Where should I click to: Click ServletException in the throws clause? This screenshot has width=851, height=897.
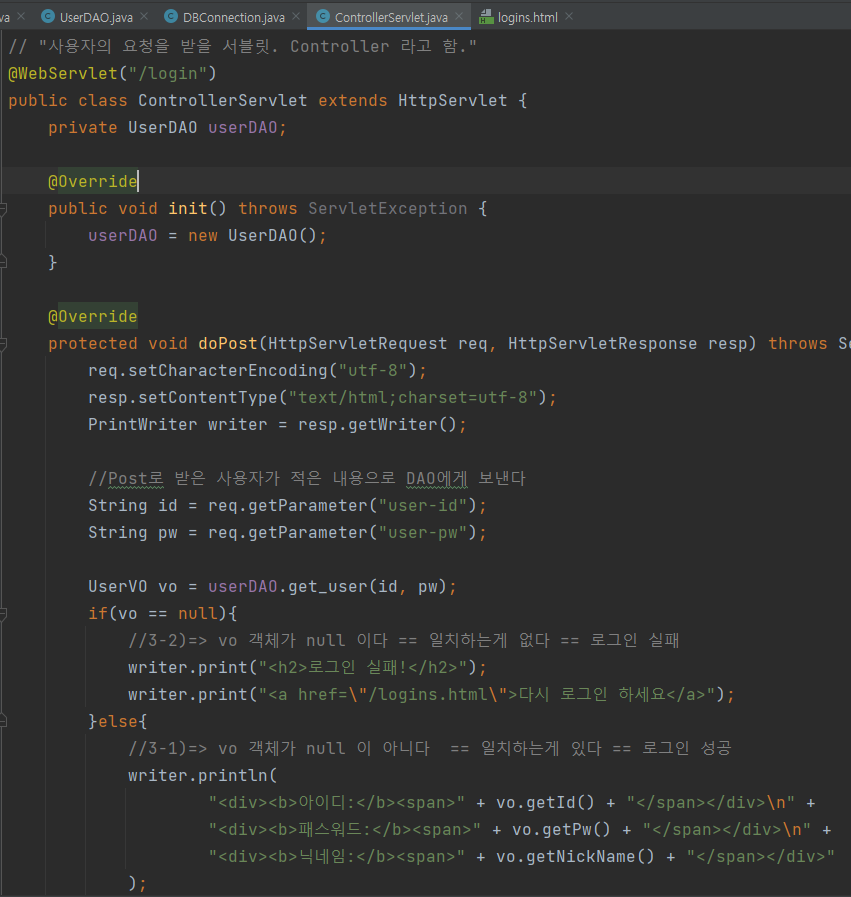[388, 208]
